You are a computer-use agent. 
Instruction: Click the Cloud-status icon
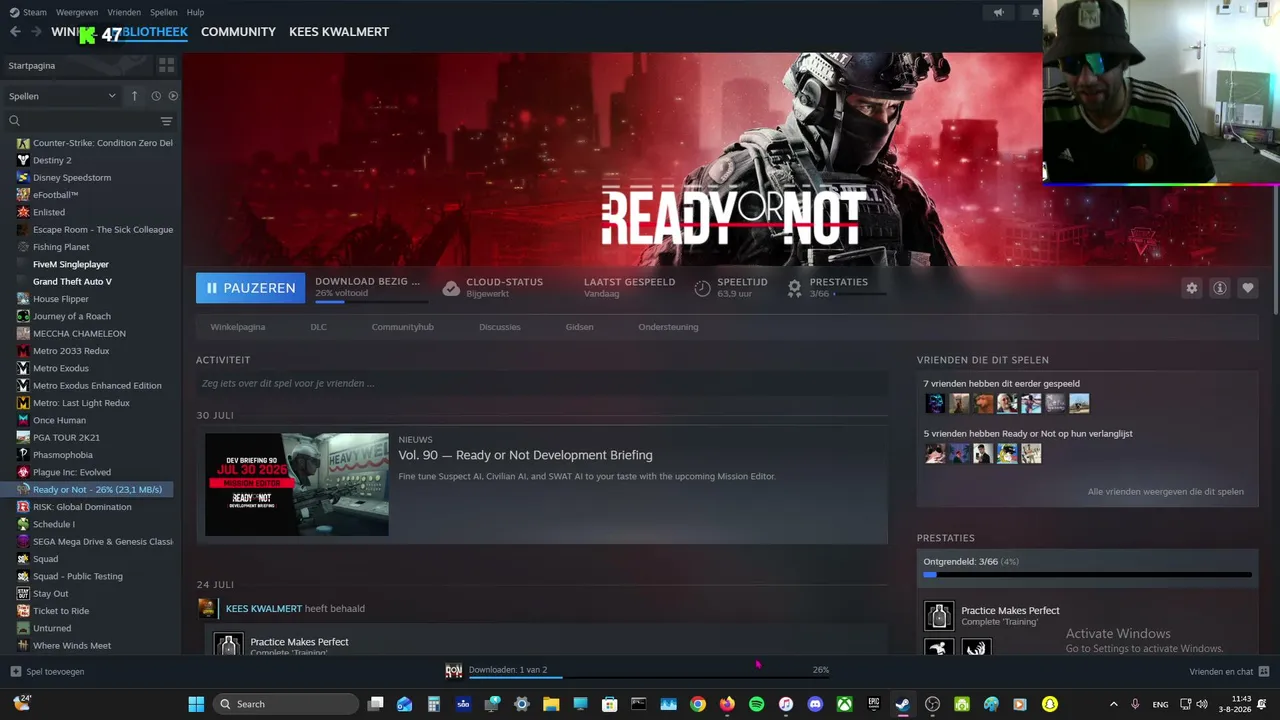click(x=451, y=288)
